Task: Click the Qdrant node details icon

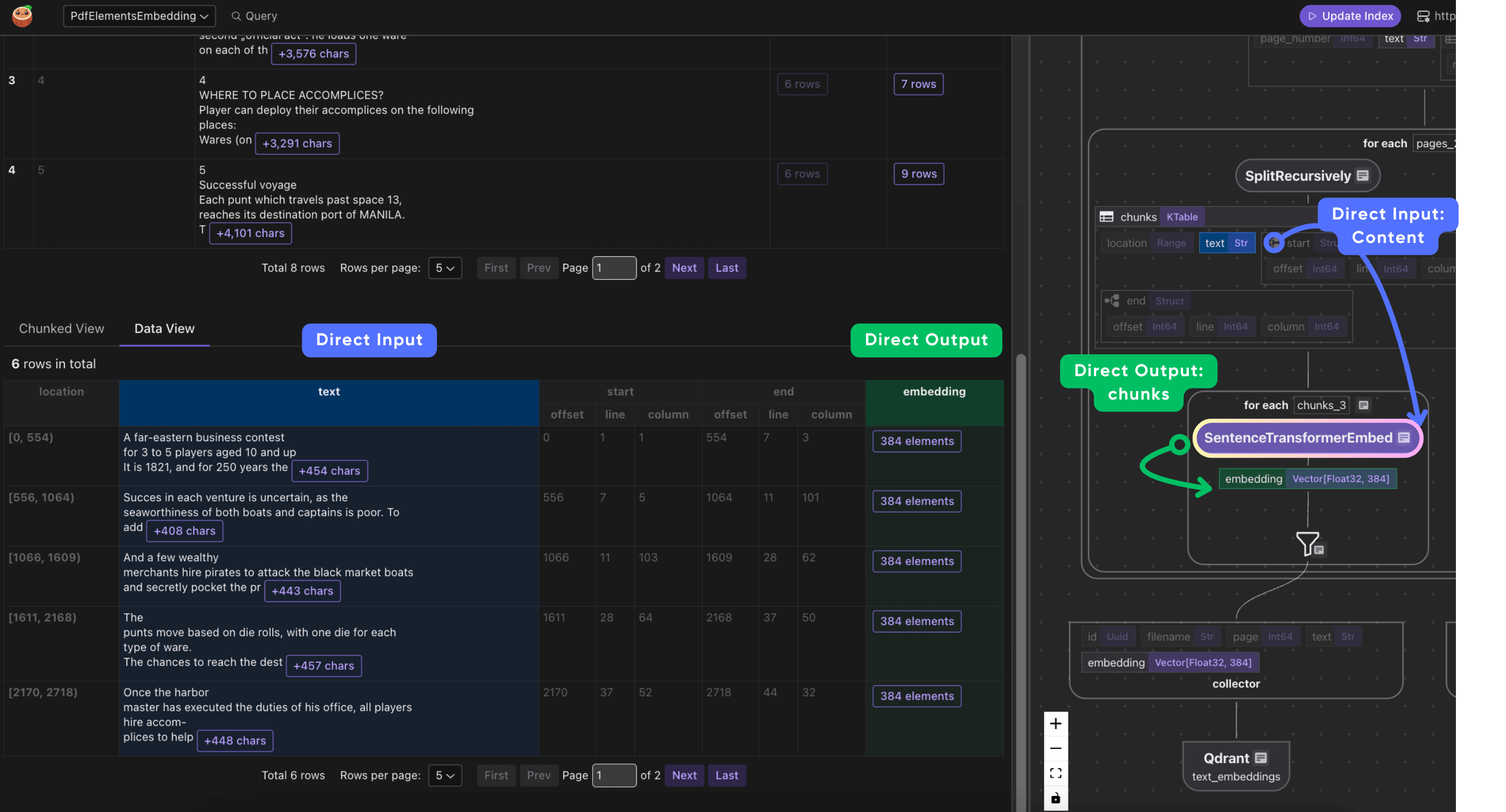Action: point(1261,758)
